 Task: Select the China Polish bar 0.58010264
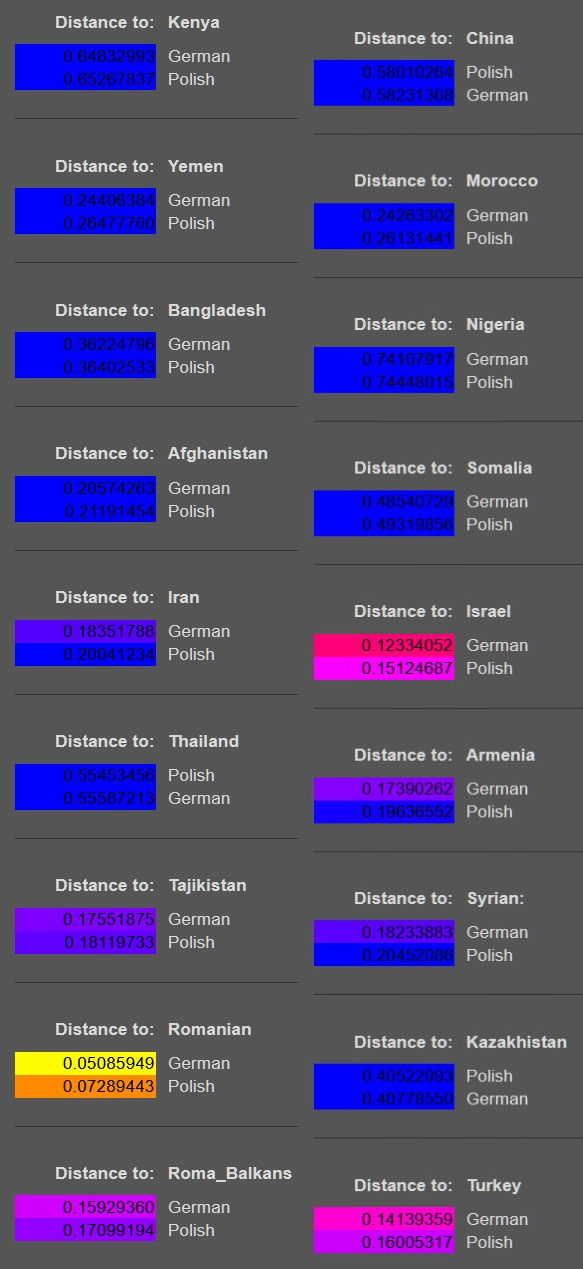point(384,72)
